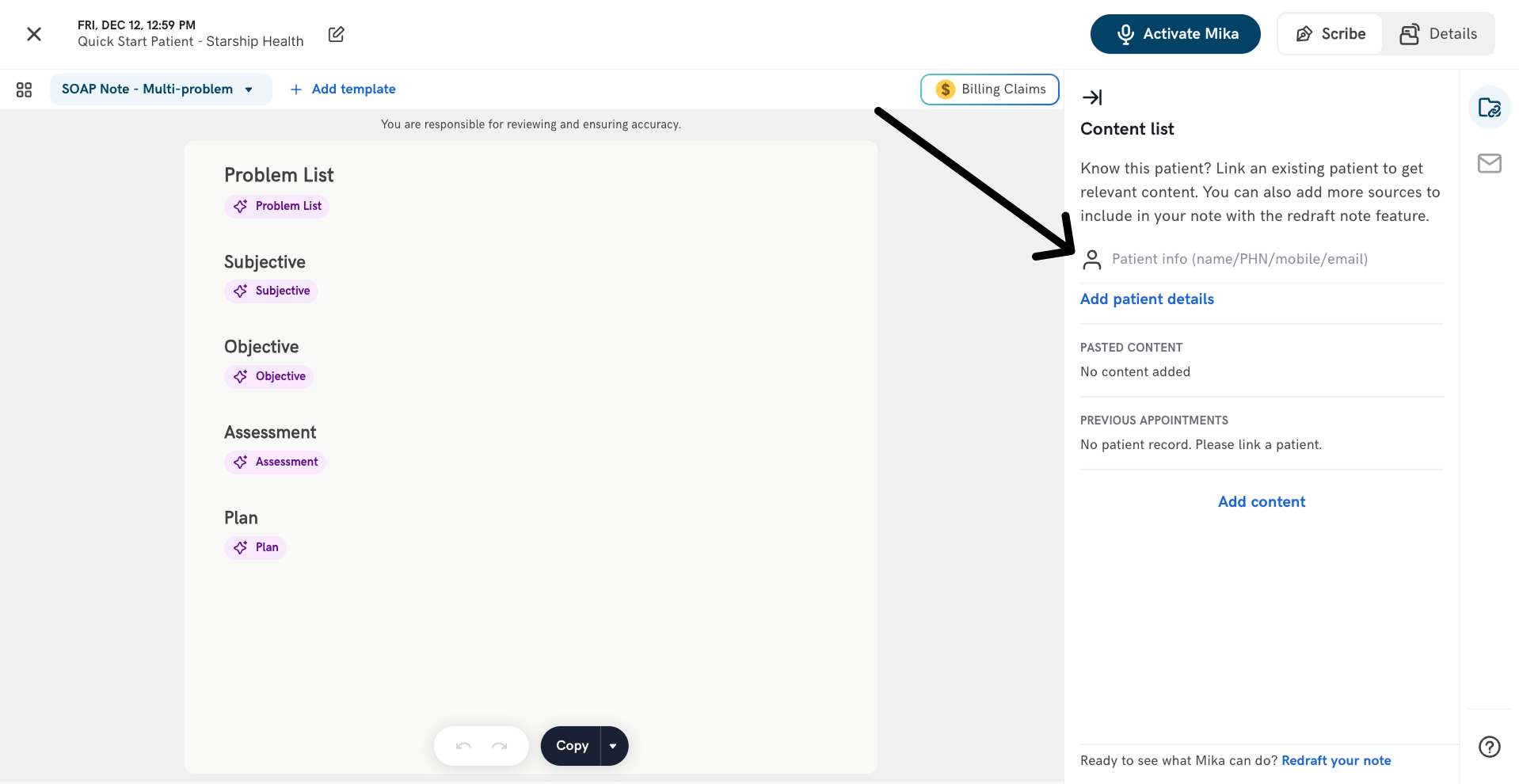Switch to the Scribe tab
Screen dimensions: 1519x784
click(1331, 34)
